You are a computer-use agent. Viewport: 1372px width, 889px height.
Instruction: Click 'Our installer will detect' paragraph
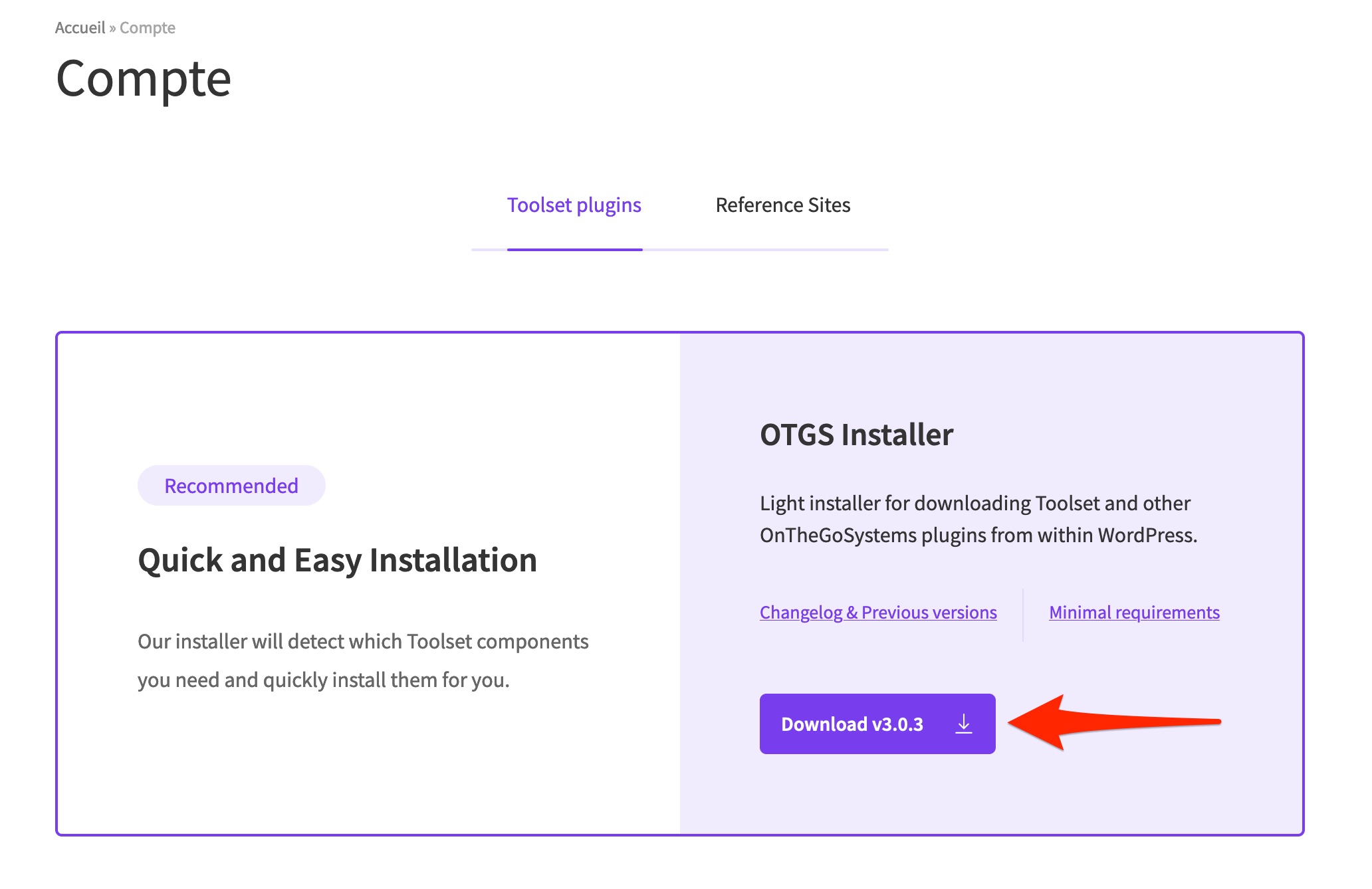pos(363,660)
